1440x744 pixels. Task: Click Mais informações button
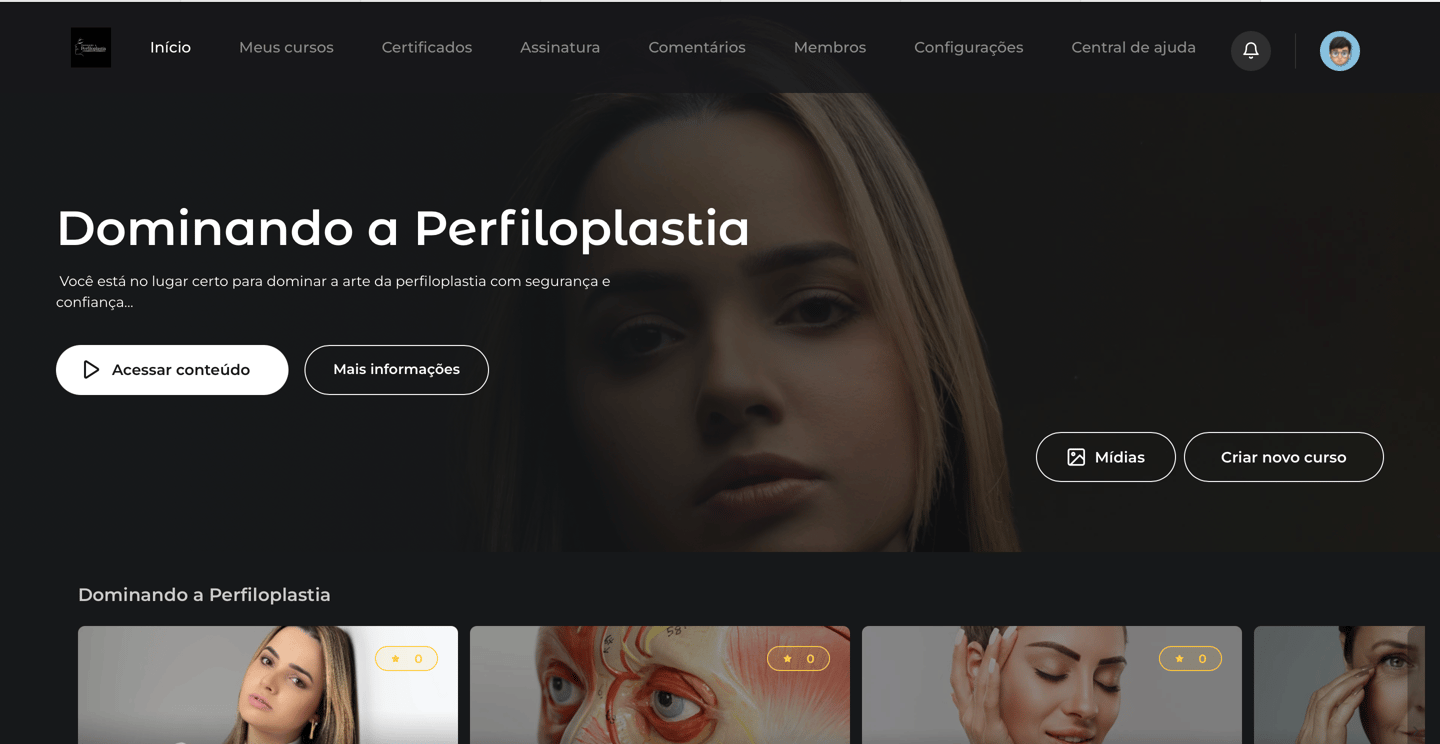pos(396,369)
